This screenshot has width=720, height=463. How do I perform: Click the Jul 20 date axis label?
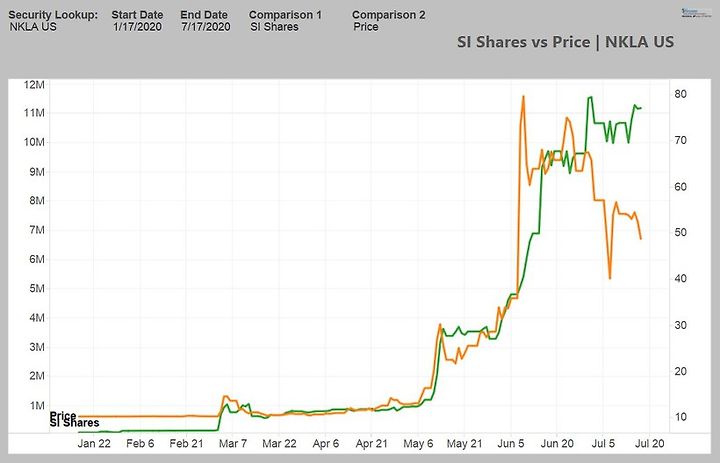click(x=649, y=443)
